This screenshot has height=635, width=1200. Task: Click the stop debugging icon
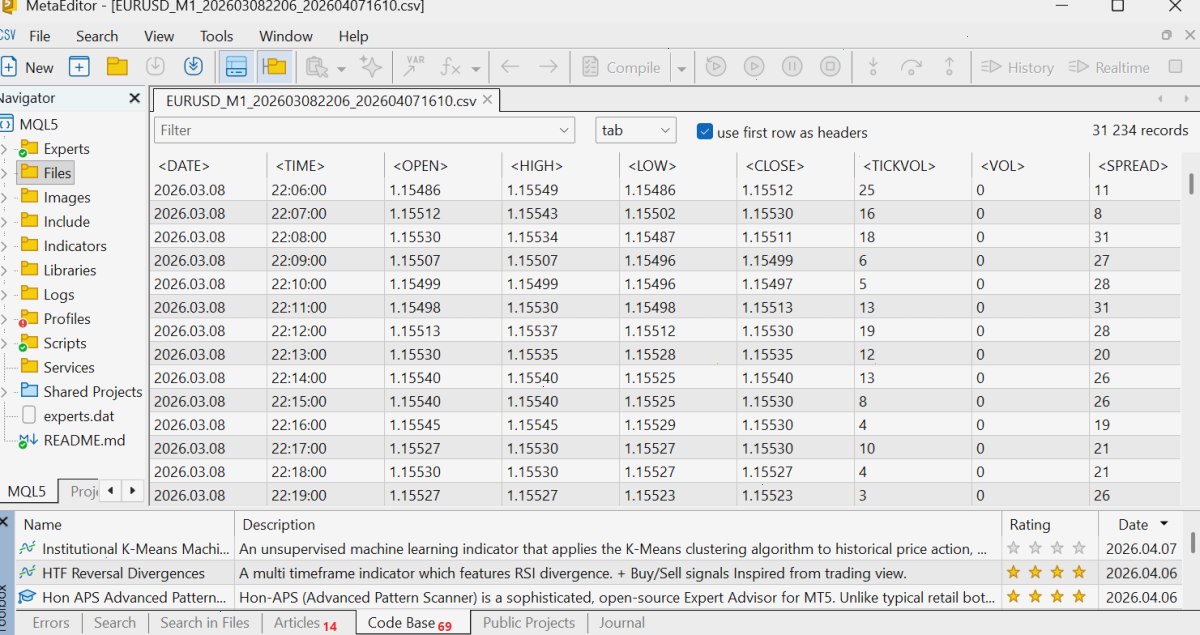(830, 67)
